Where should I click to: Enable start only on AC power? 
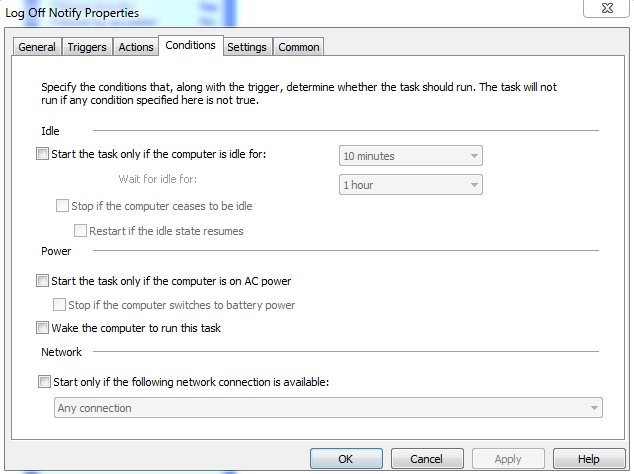(42, 281)
